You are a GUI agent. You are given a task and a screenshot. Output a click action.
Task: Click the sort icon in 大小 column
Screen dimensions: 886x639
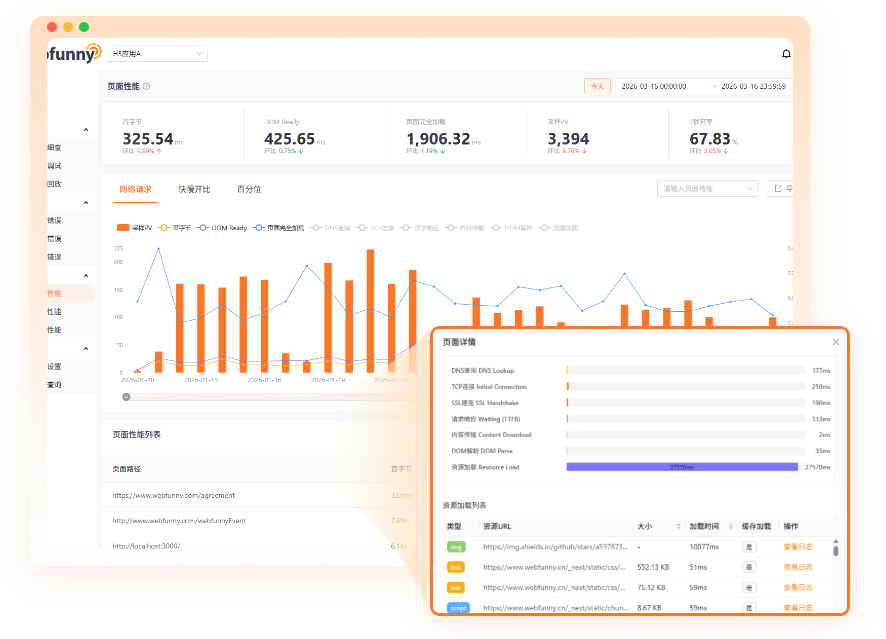pyautogui.click(x=679, y=526)
